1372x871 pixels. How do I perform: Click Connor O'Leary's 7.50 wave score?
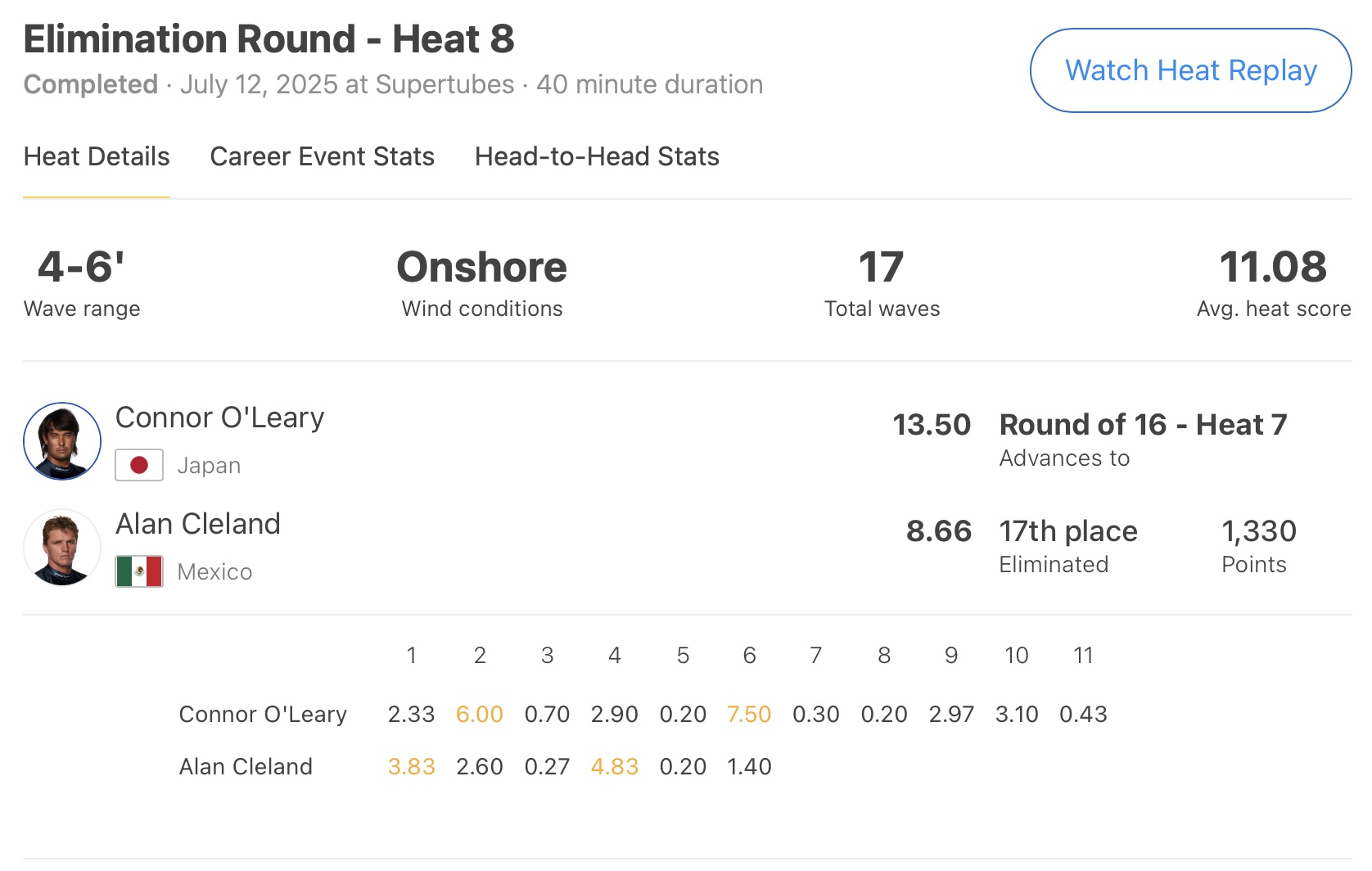(x=749, y=715)
